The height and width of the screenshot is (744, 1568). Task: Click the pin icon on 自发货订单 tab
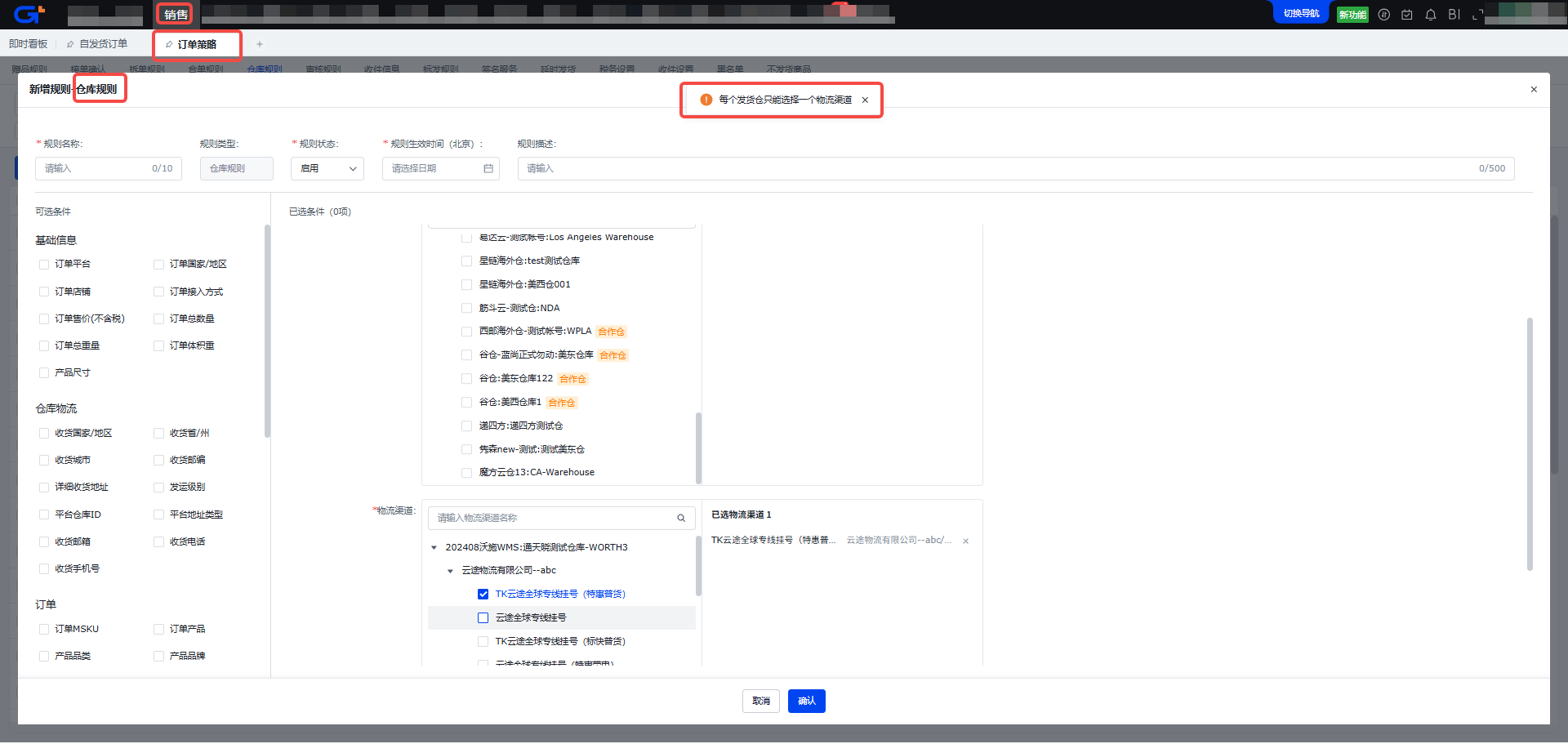point(70,44)
